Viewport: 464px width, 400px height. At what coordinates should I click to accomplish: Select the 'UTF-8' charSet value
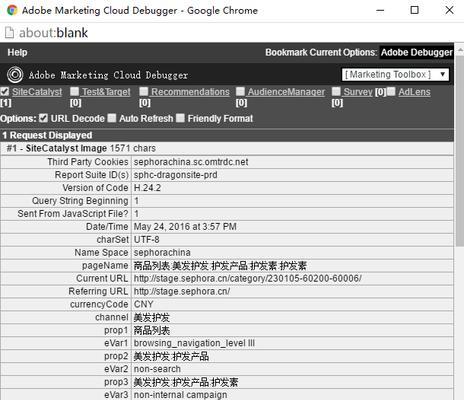coord(146,240)
